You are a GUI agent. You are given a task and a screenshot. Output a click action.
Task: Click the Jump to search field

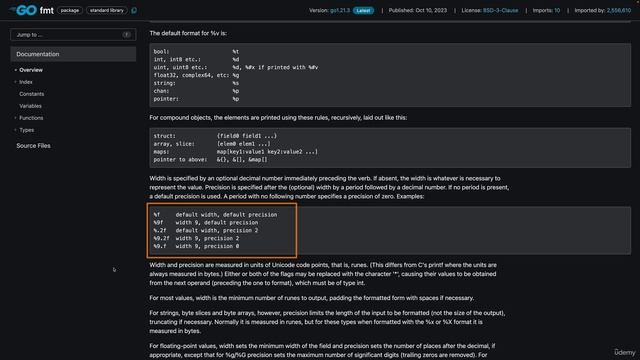[x=73, y=35]
